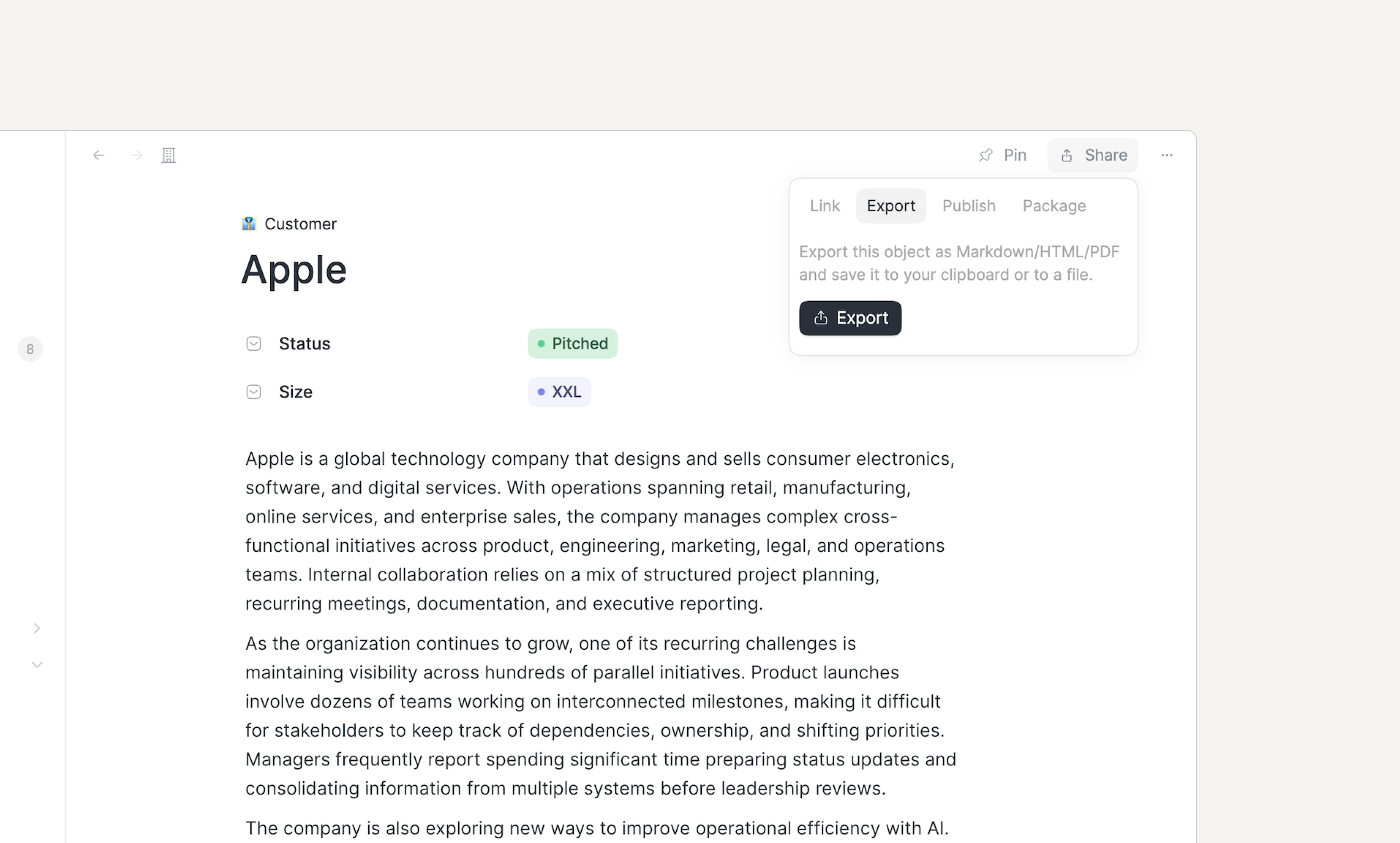This screenshot has height=843, width=1400.
Task: Click the Customer type emoji icon
Action: tap(249, 224)
